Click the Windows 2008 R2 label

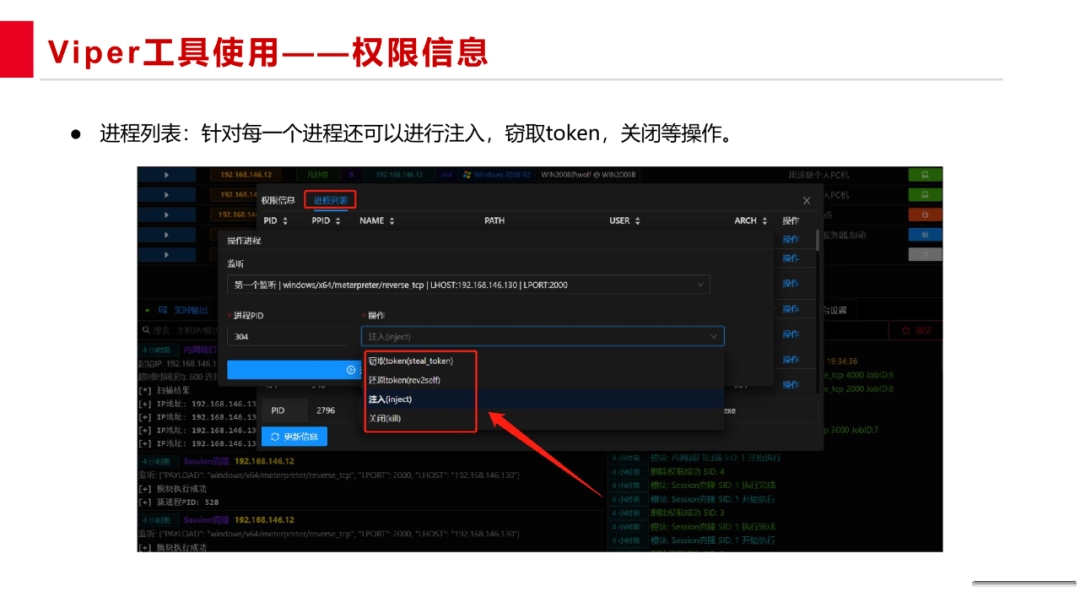click(x=502, y=175)
